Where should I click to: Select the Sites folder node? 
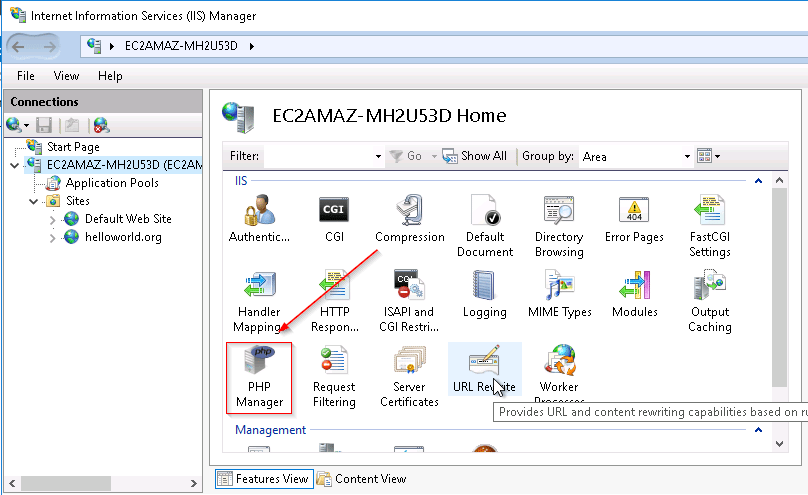coord(78,201)
